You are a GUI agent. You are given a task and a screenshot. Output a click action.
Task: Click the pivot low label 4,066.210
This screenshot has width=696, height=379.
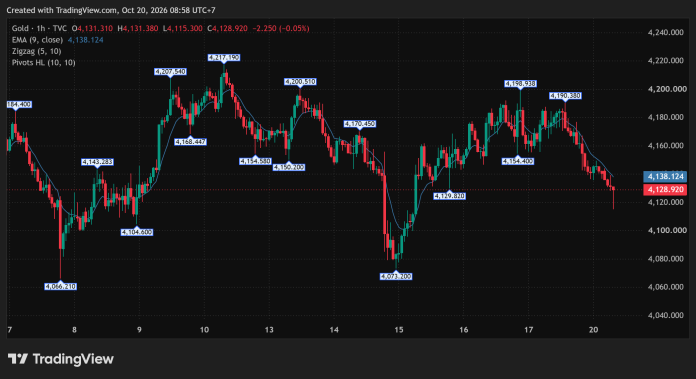(61, 287)
